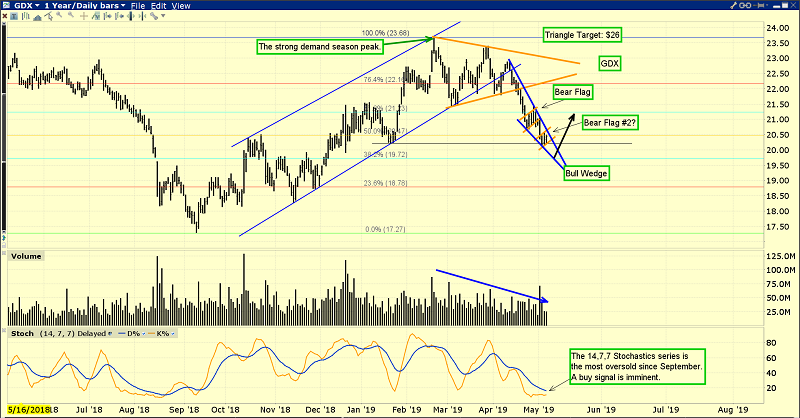The image size is (800, 418).
Task: Click the expand time axis icon
Action: pyautogui.click(x=131, y=16)
